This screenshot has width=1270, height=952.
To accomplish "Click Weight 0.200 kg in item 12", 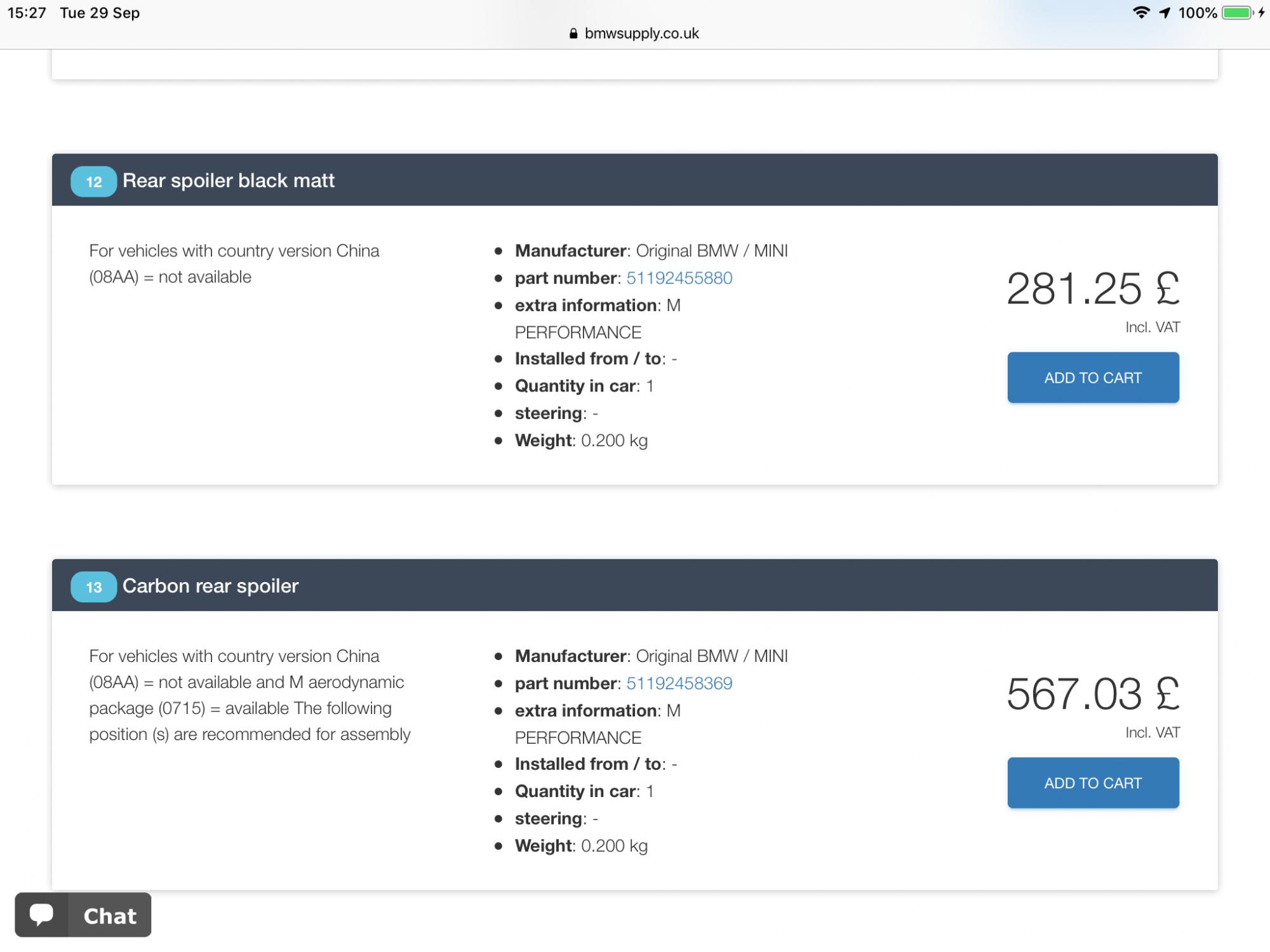I will click(581, 440).
